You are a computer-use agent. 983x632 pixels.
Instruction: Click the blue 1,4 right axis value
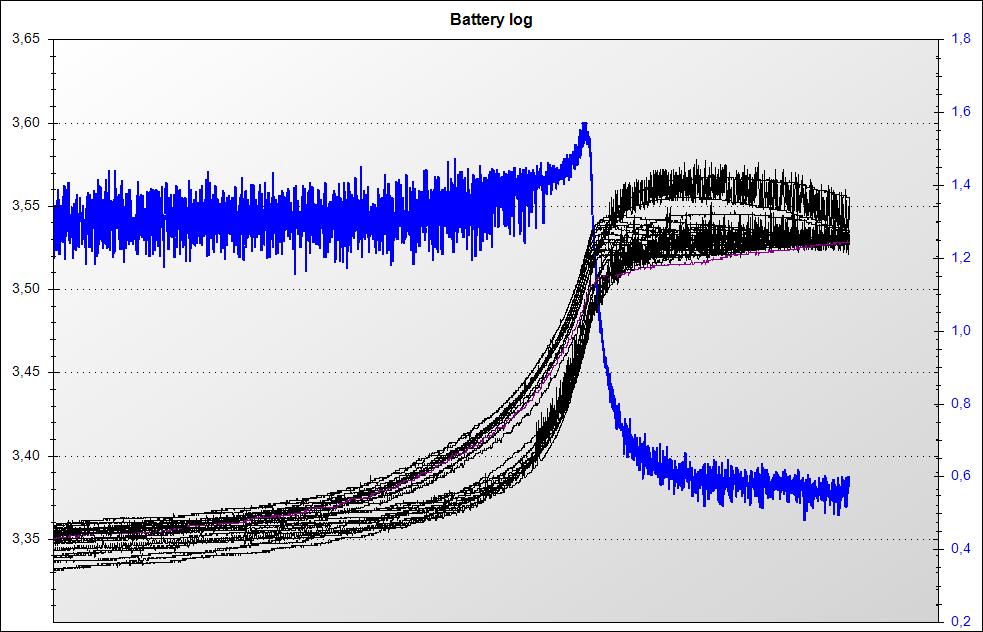[960, 185]
